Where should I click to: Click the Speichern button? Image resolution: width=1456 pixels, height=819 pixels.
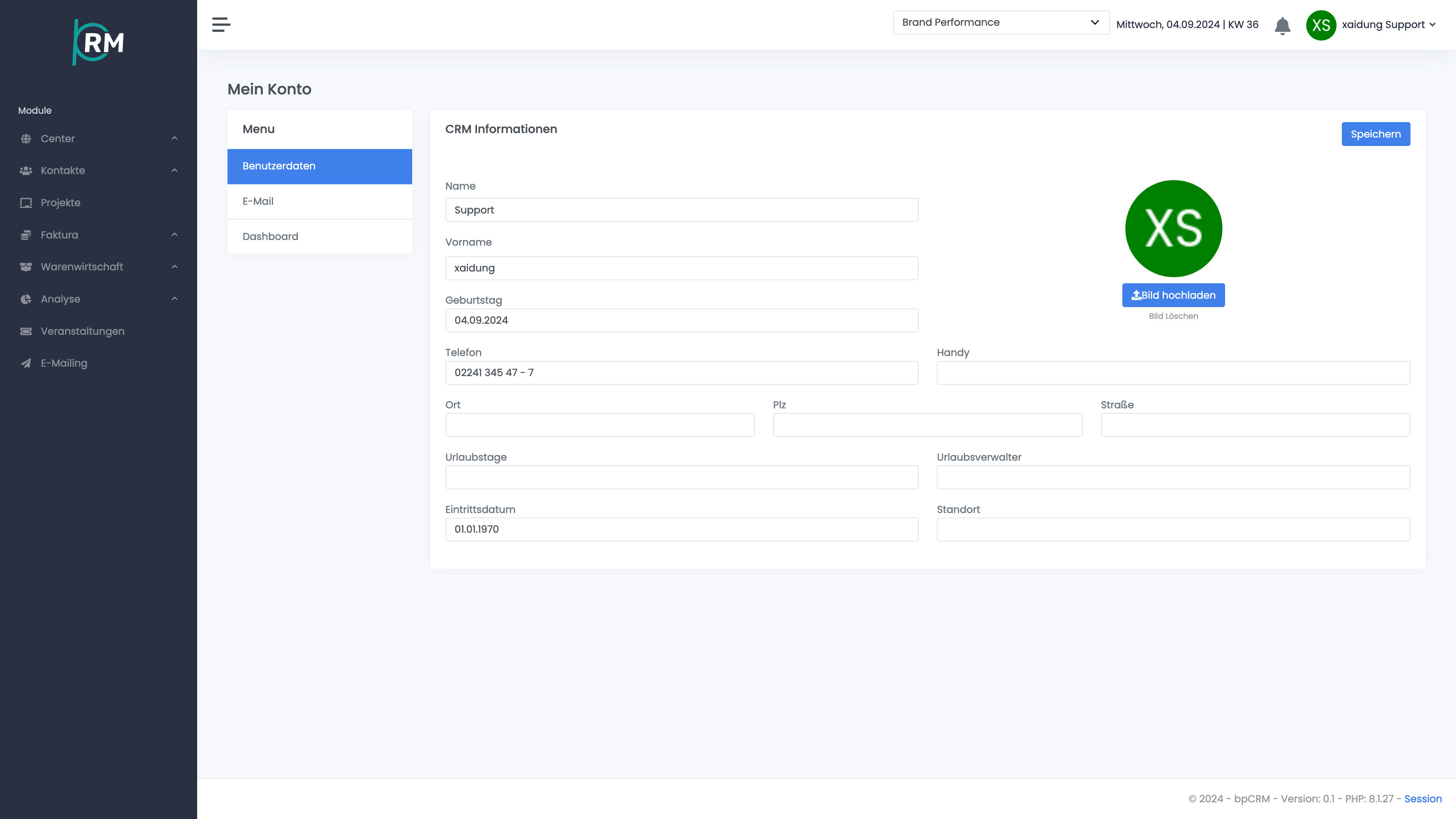(x=1376, y=134)
